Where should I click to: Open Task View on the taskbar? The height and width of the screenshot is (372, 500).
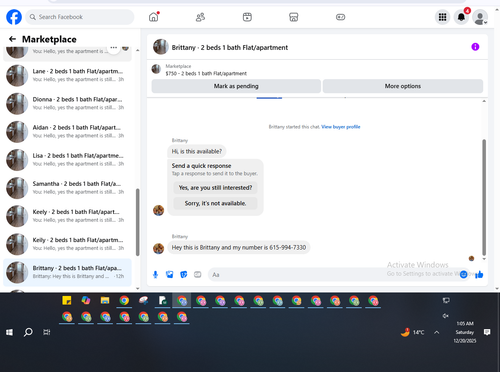point(47,332)
